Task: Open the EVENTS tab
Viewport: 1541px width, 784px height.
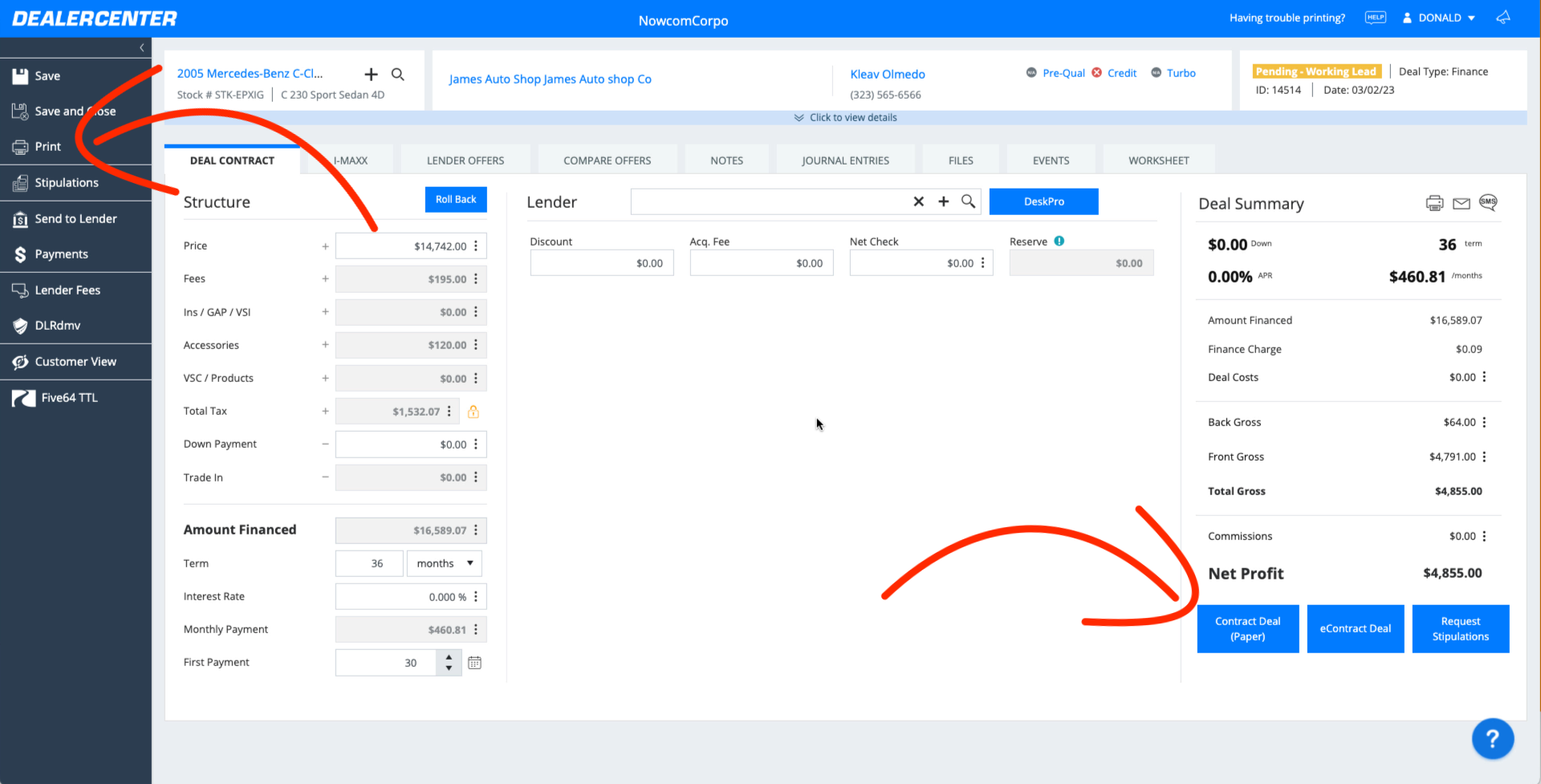Action: coord(1051,160)
